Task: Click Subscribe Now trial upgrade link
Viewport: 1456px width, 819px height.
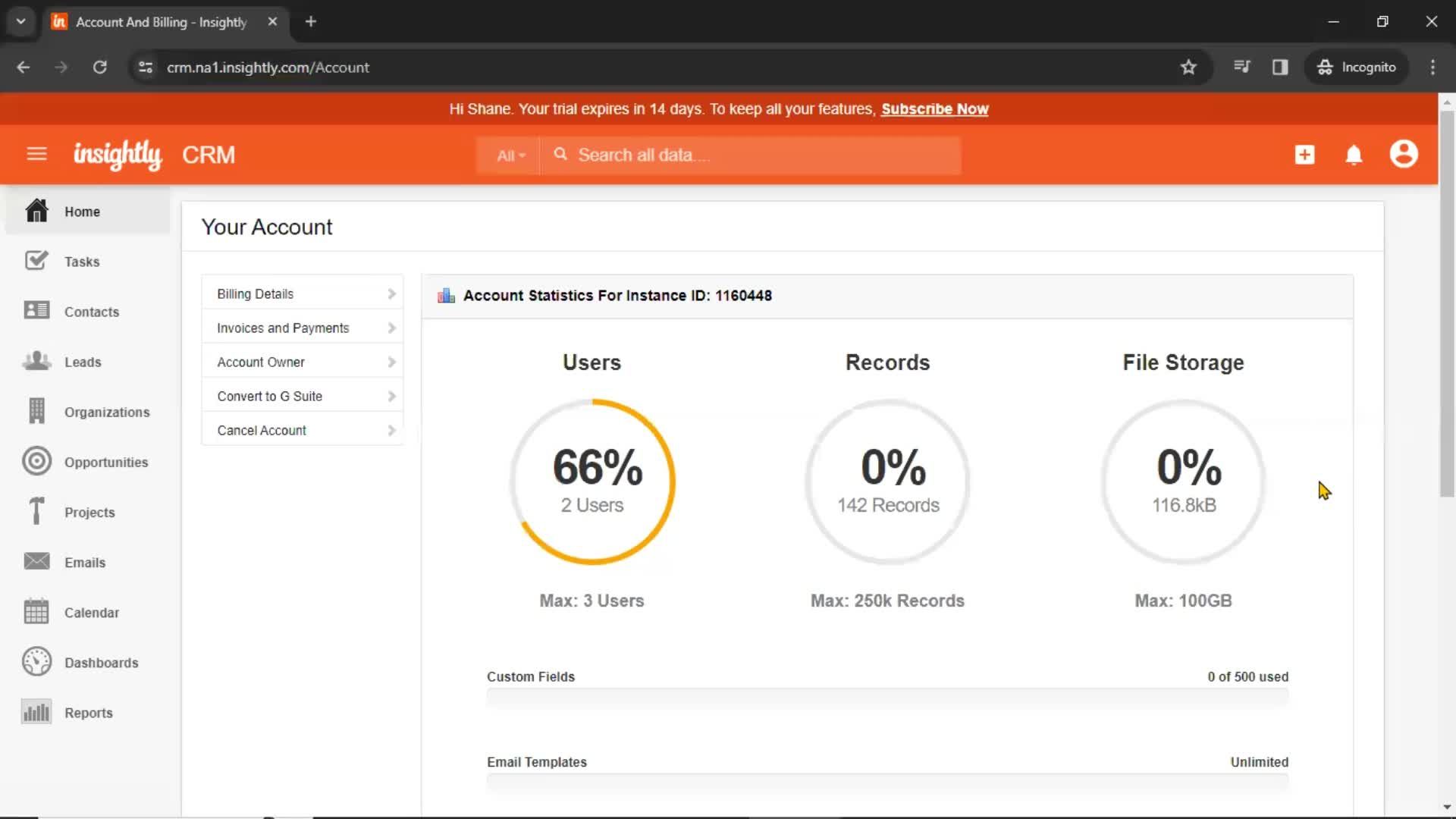Action: (934, 109)
